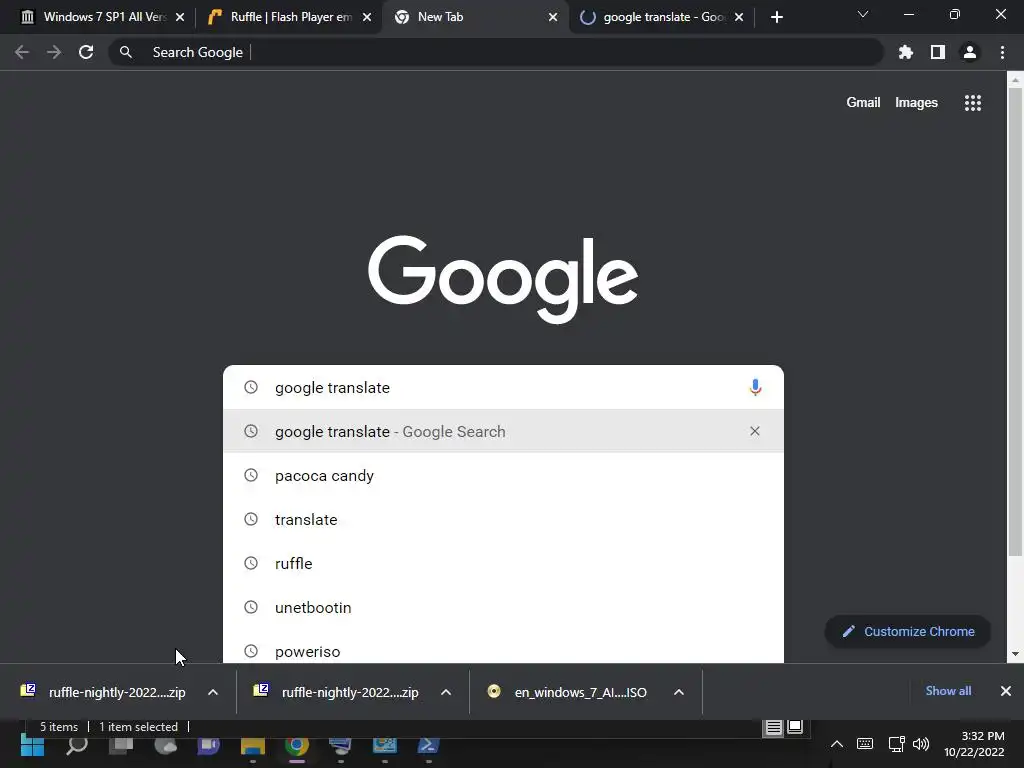Open File Explorer from taskbar

click(x=253, y=746)
